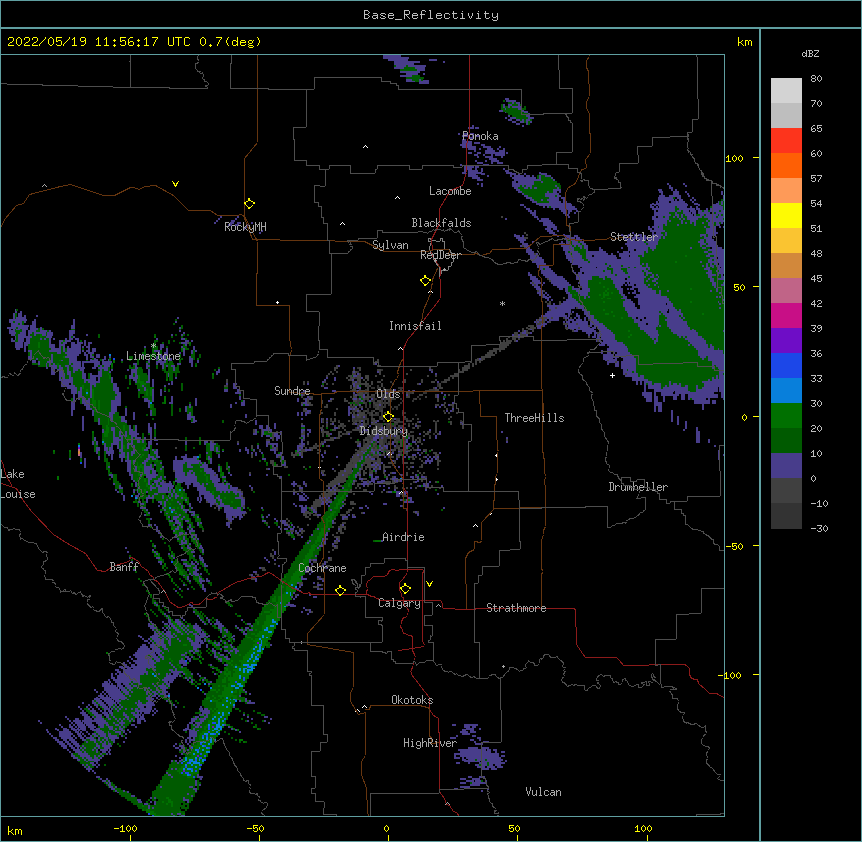Click the Base_Reflectivity title text
This screenshot has width=862, height=842.
pos(431,15)
